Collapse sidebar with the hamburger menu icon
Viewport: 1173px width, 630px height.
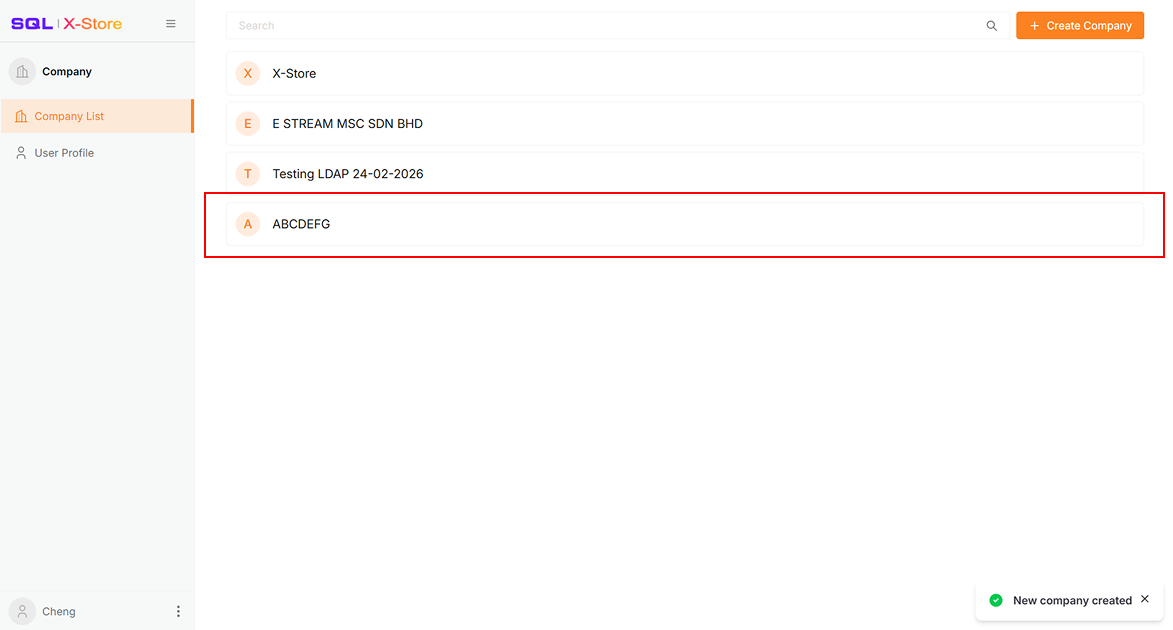pos(171,24)
